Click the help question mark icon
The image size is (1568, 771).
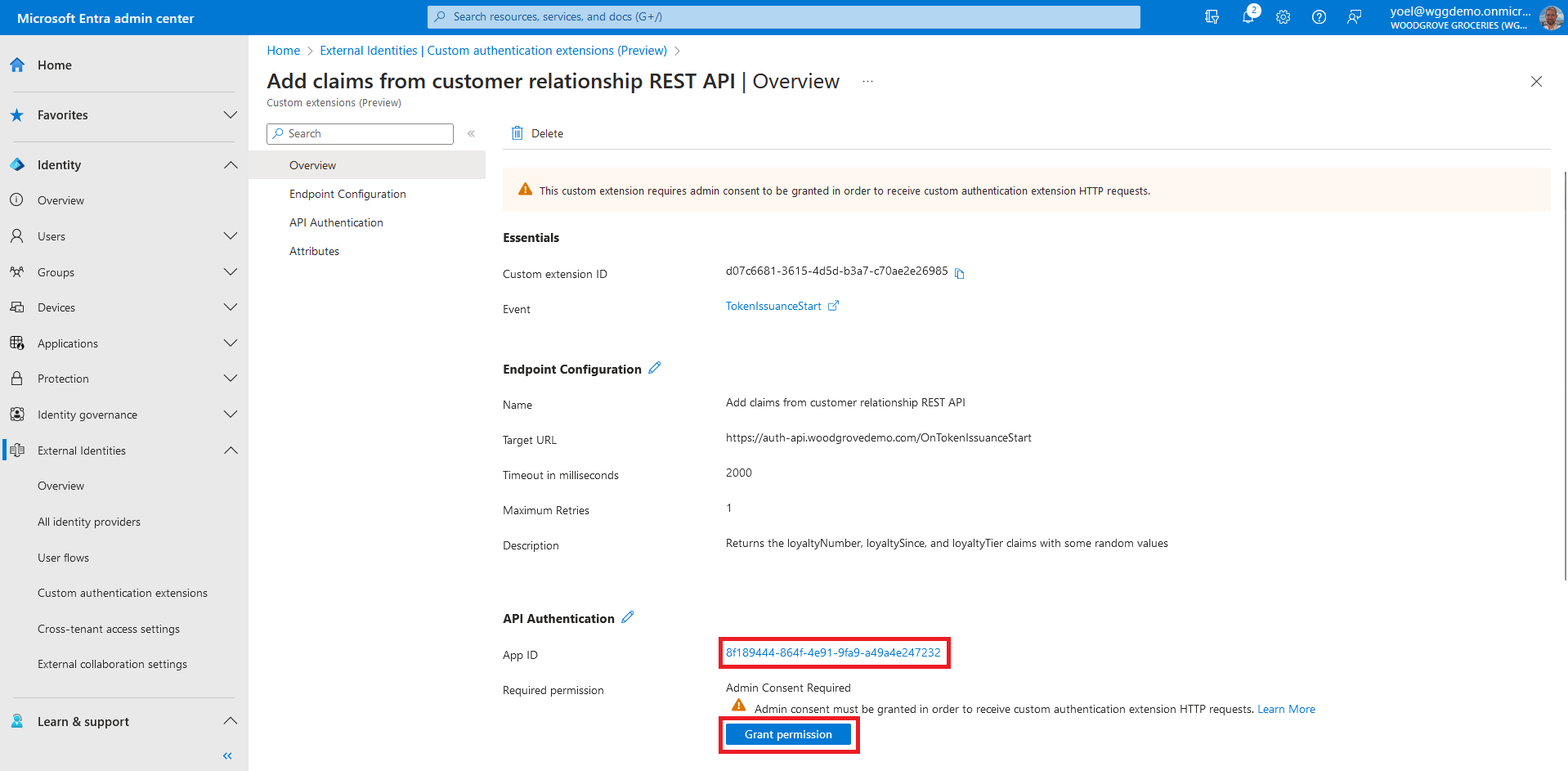coord(1319,17)
